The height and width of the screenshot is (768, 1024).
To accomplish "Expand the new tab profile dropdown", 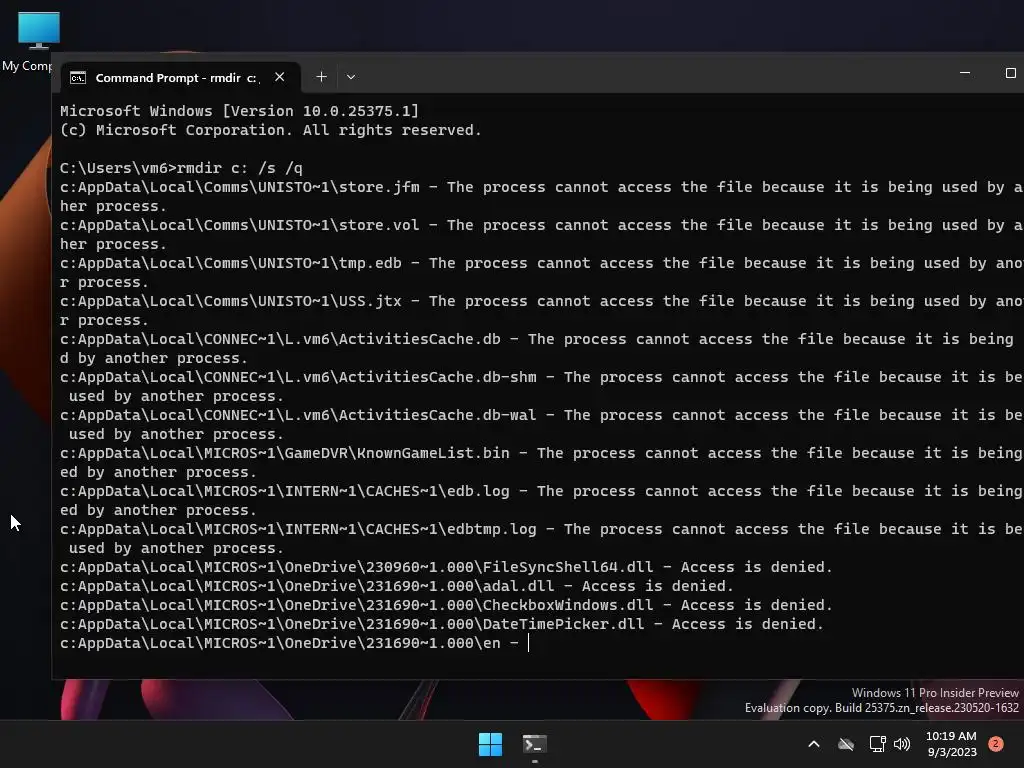I will tap(351, 77).
